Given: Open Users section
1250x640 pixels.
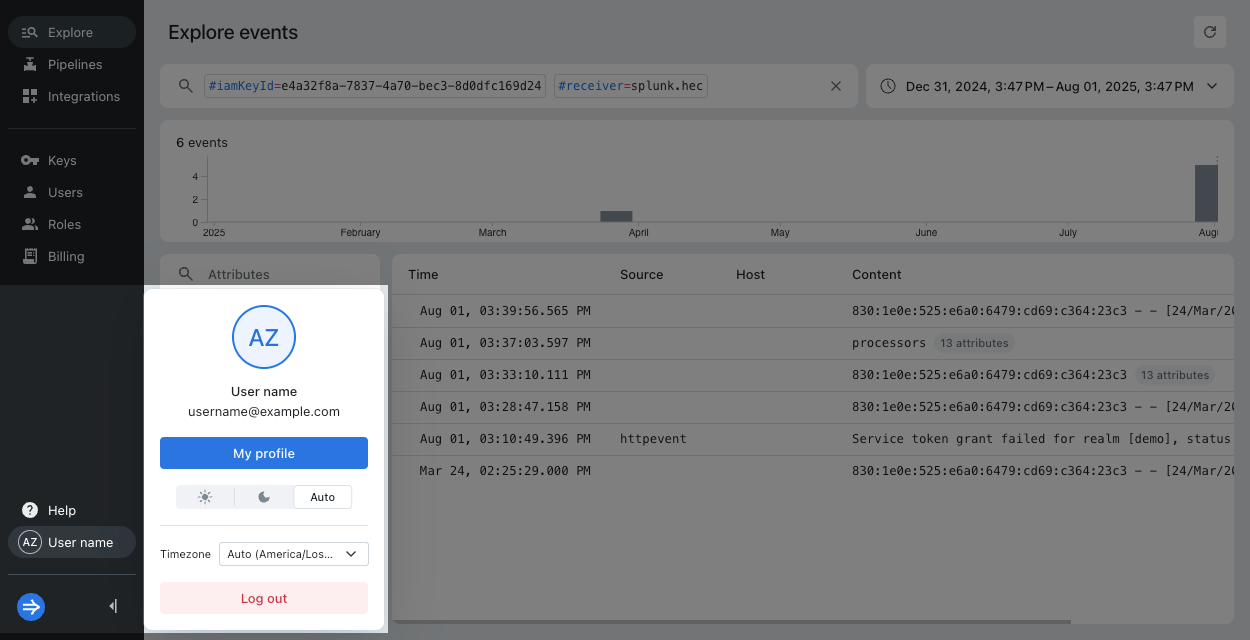Looking at the screenshot, I should (72, 192).
